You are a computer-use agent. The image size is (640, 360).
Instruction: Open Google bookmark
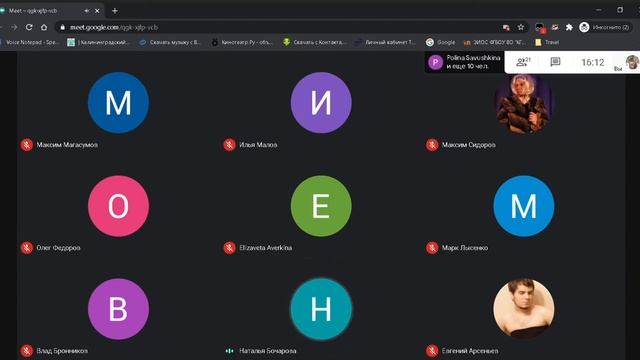tap(440, 42)
